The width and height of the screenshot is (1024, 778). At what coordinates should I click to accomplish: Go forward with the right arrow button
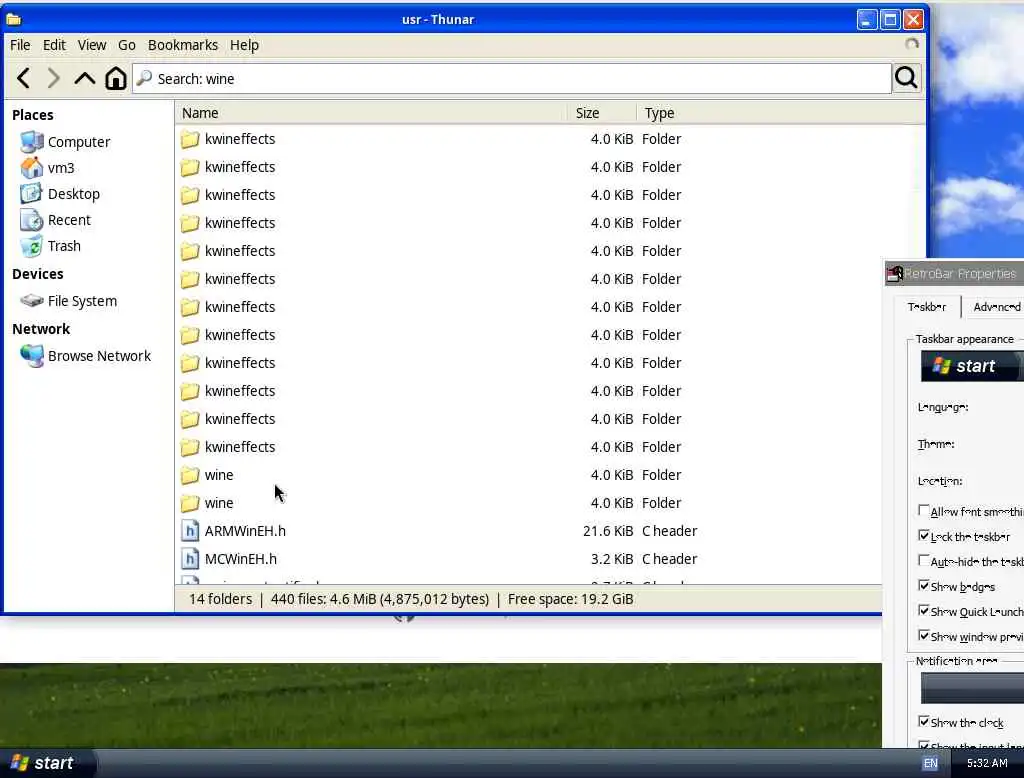(x=54, y=78)
